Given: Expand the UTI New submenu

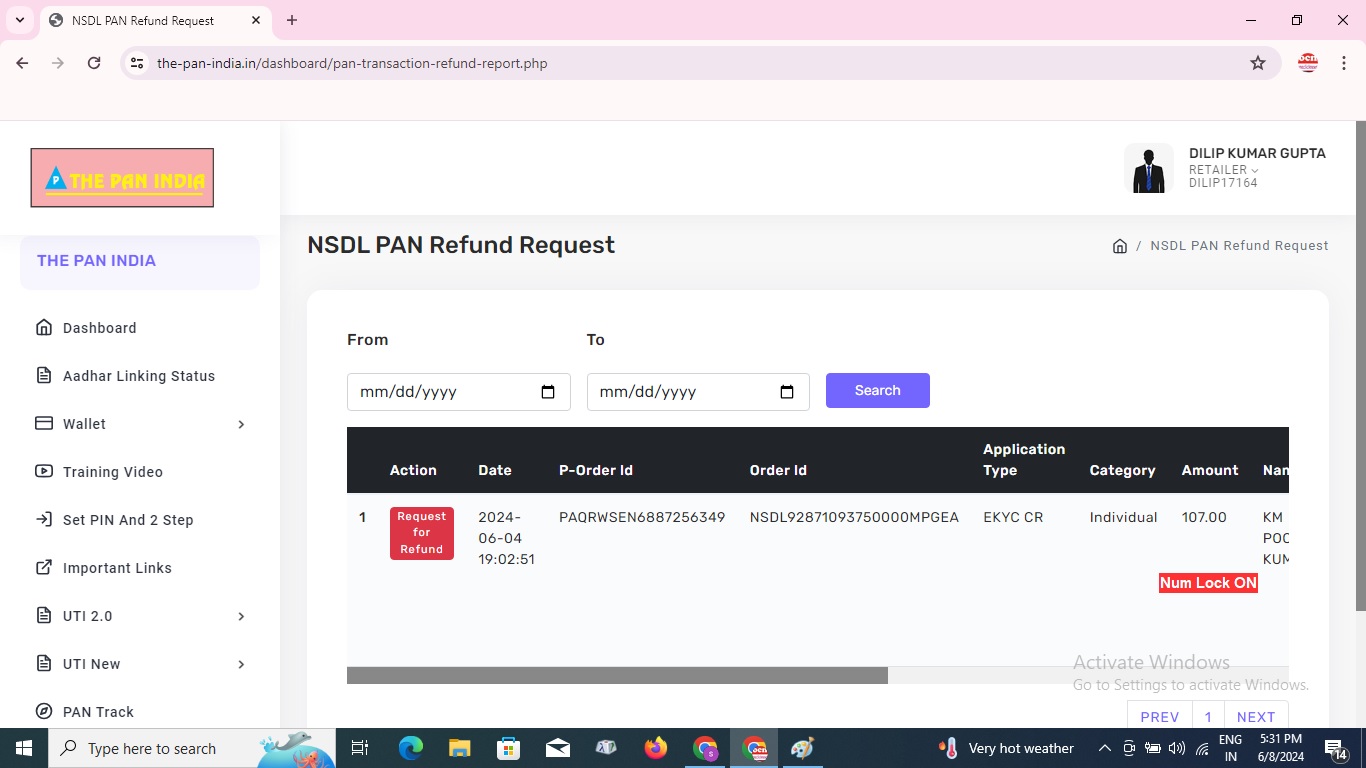Looking at the screenshot, I should click(241, 664).
